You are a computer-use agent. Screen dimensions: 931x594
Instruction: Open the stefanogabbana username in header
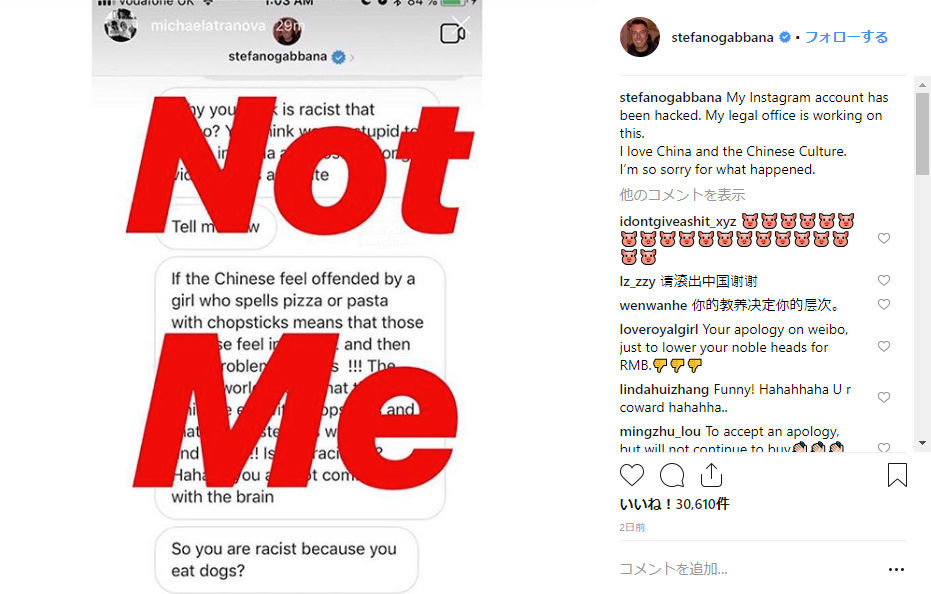click(722, 37)
